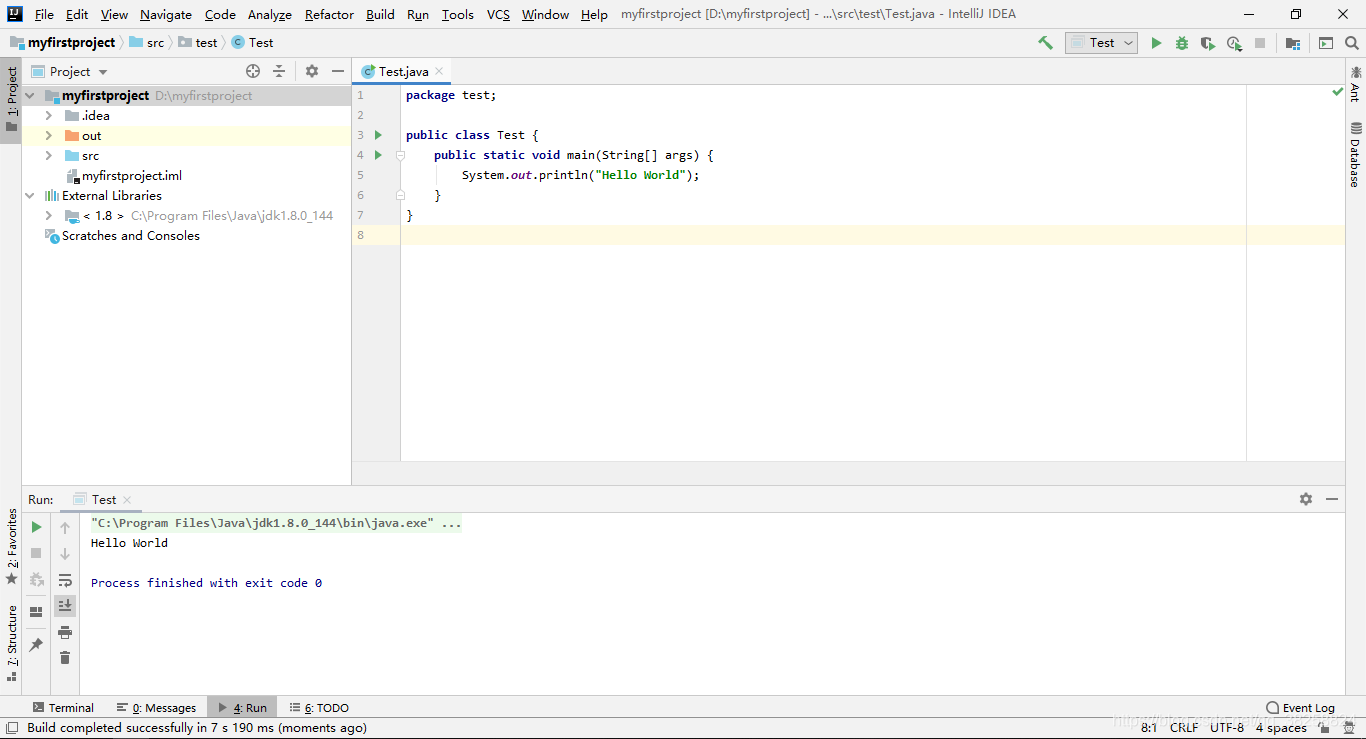Toggle tool window bars in status bar corner
This screenshot has height=739, width=1366.
[12, 728]
